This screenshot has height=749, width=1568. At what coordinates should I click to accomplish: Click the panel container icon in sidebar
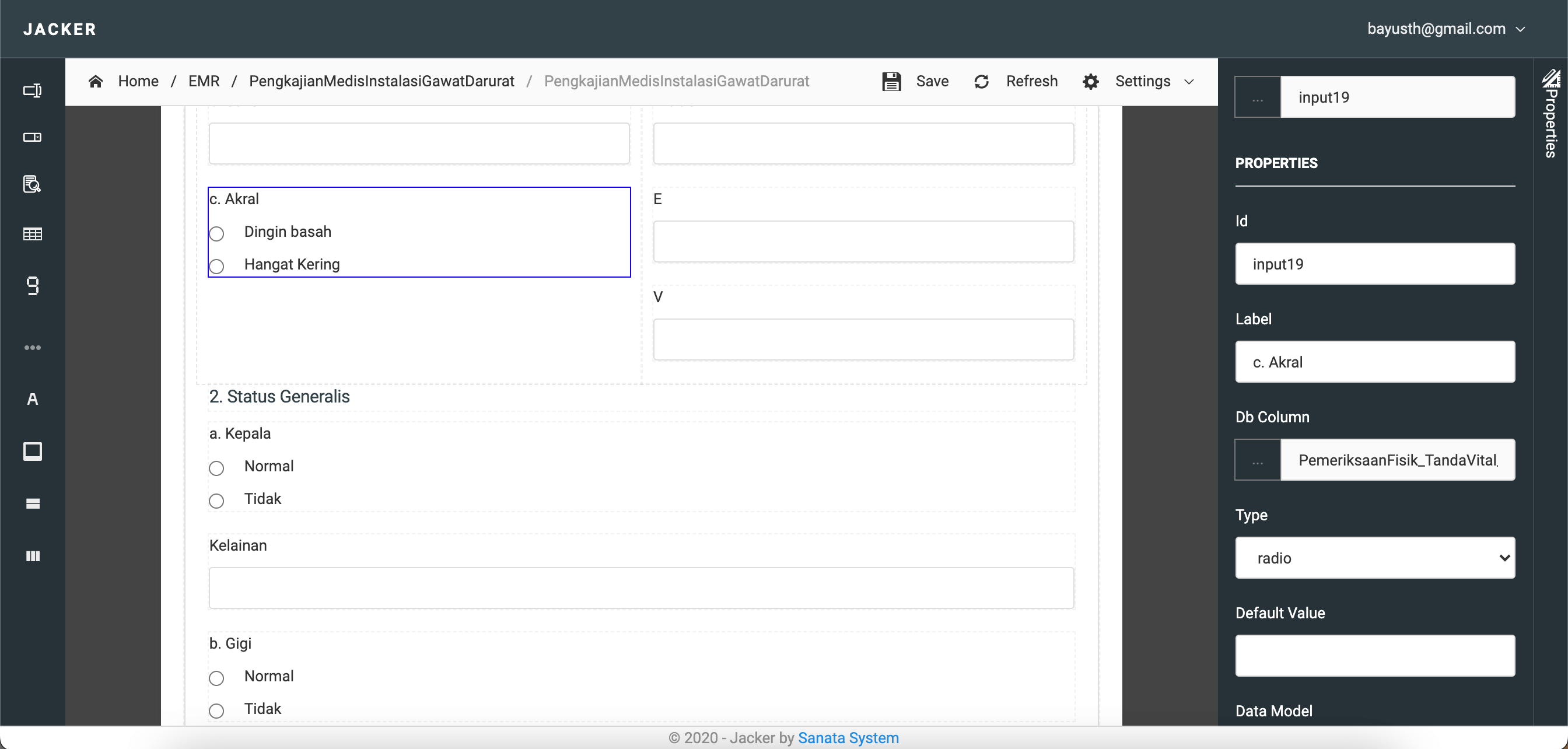tap(32, 452)
